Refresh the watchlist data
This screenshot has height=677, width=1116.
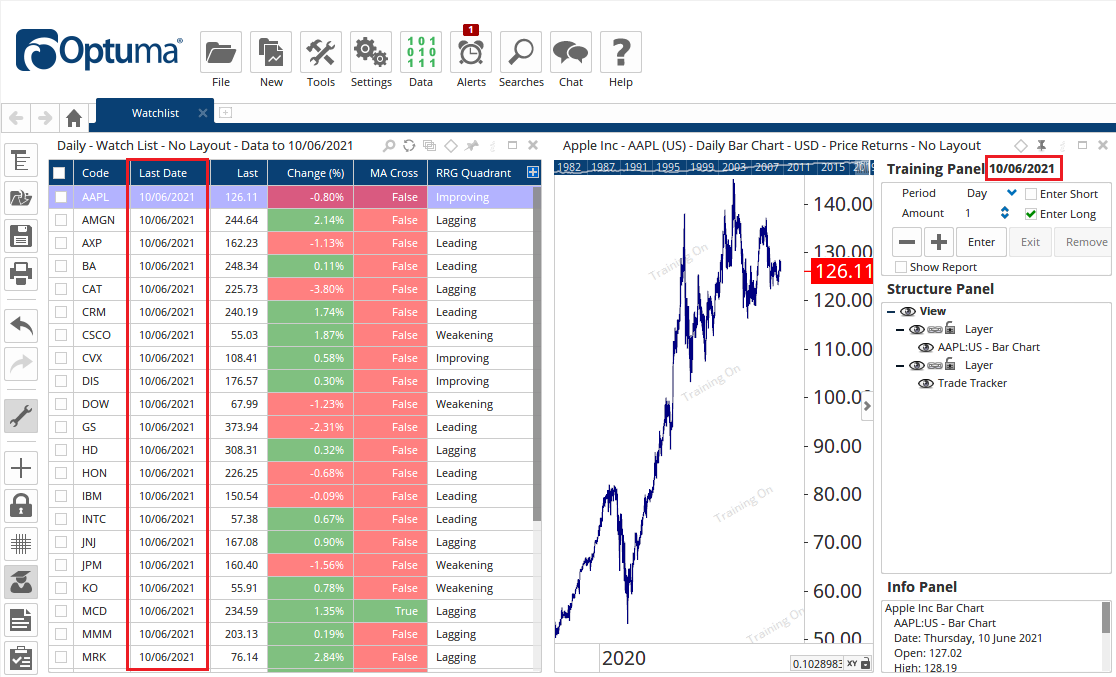(409, 146)
